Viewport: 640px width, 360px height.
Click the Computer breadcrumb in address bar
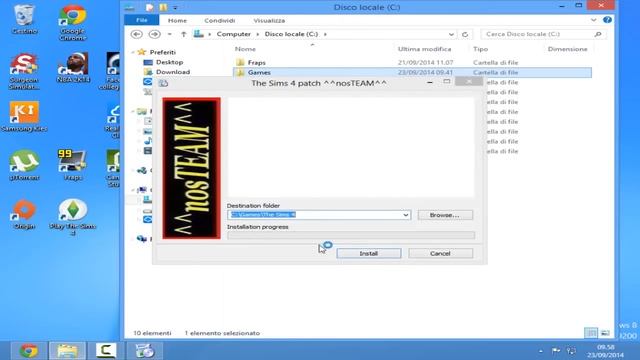click(x=233, y=34)
